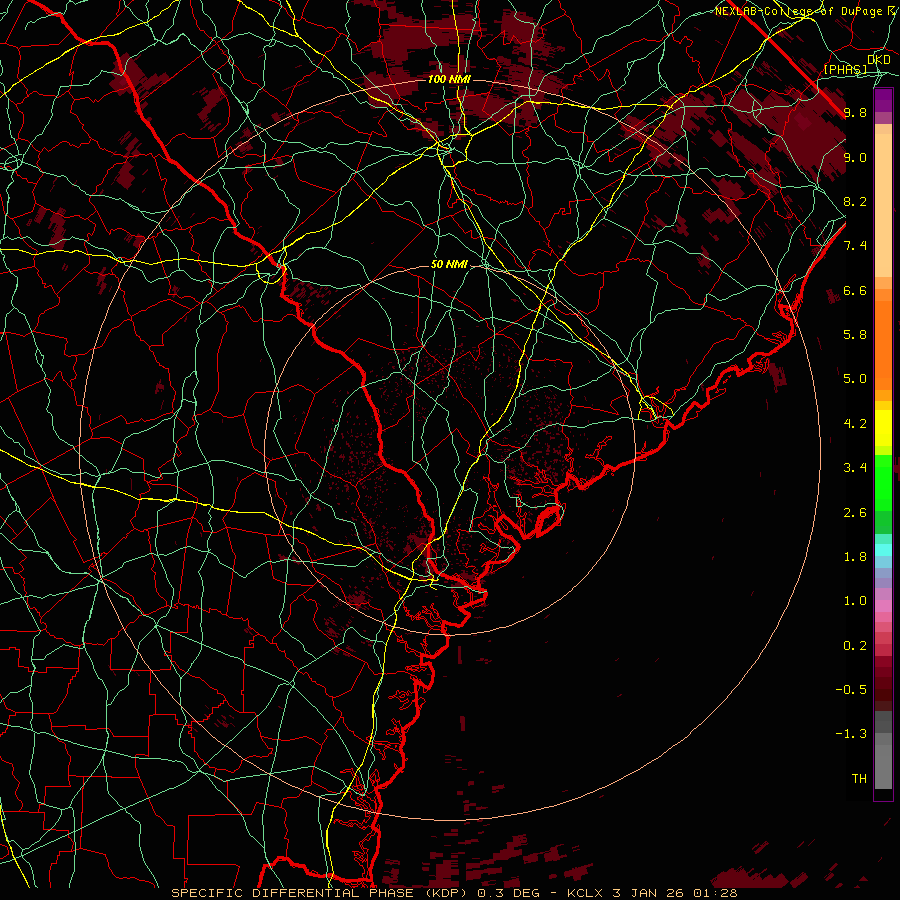Click the 4.2 value on the scale
This screenshot has width=900, height=900.
855,424
